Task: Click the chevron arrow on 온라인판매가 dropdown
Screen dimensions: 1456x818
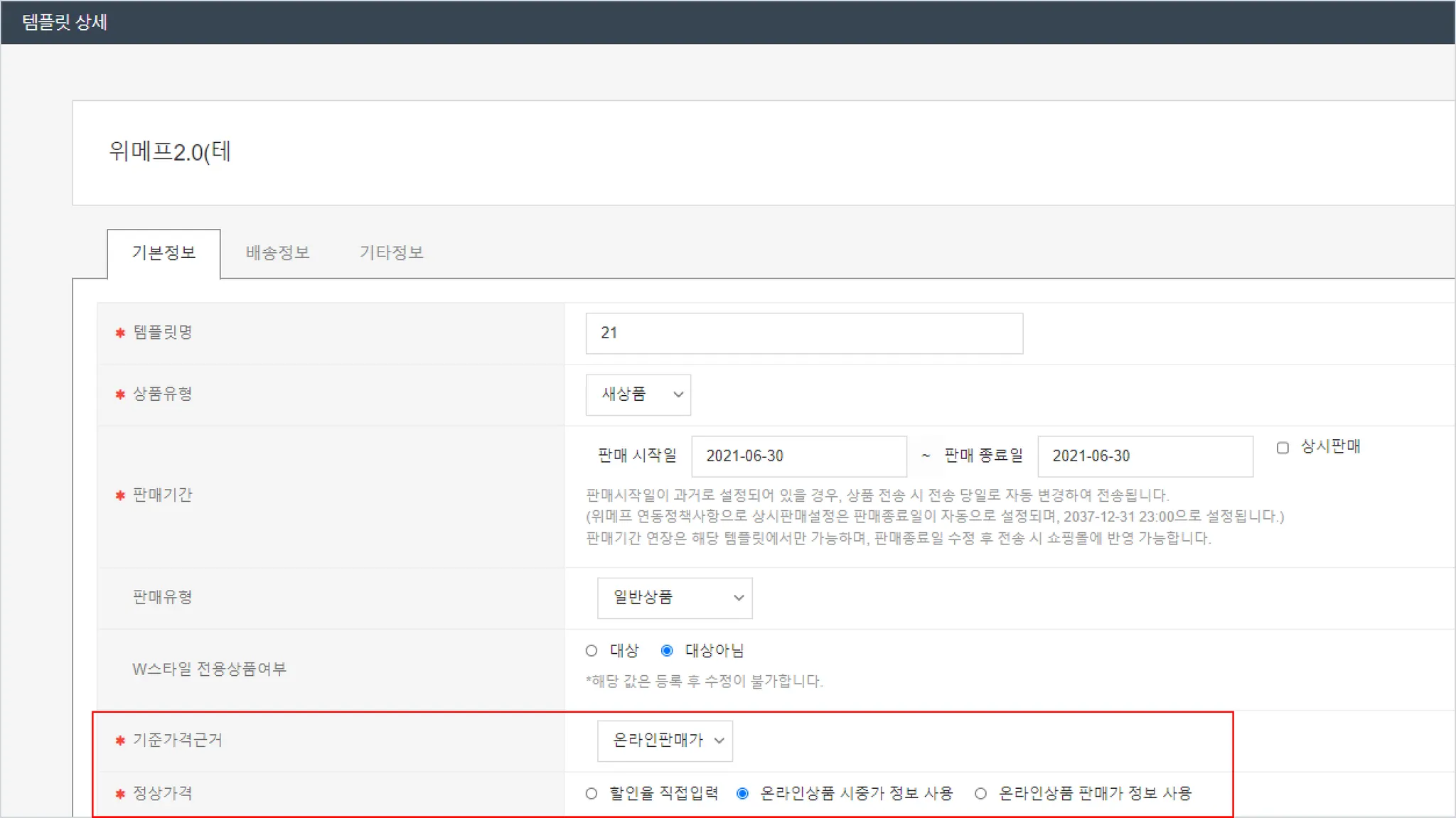Action: (x=719, y=741)
